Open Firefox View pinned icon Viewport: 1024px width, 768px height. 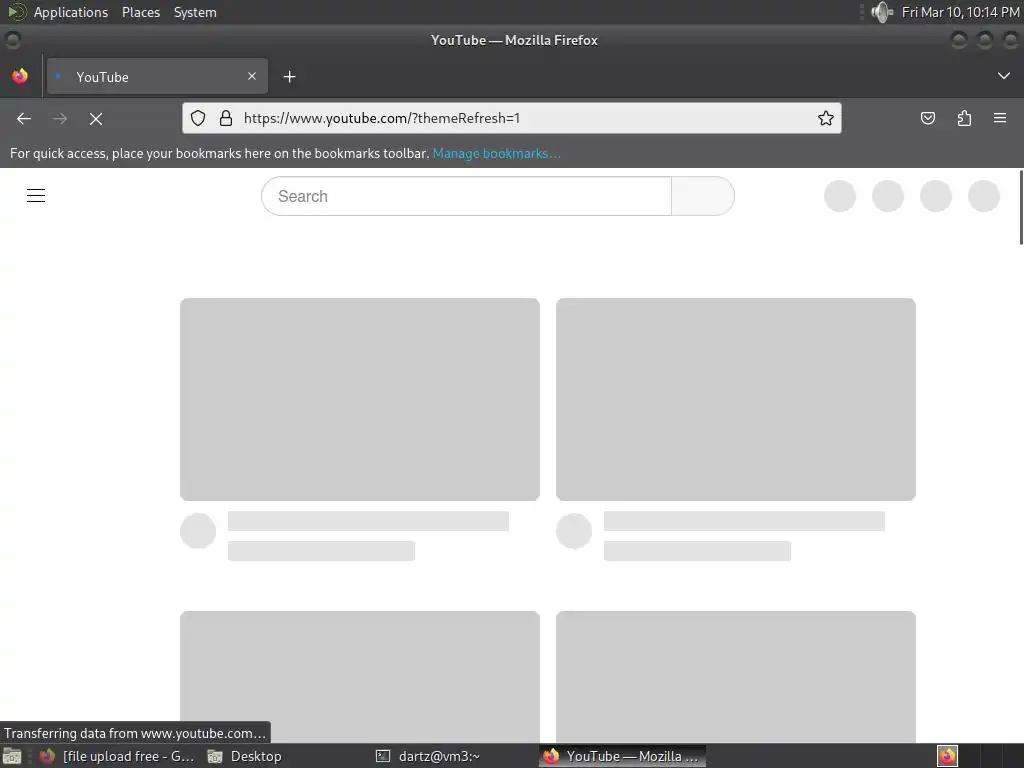[20, 76]
